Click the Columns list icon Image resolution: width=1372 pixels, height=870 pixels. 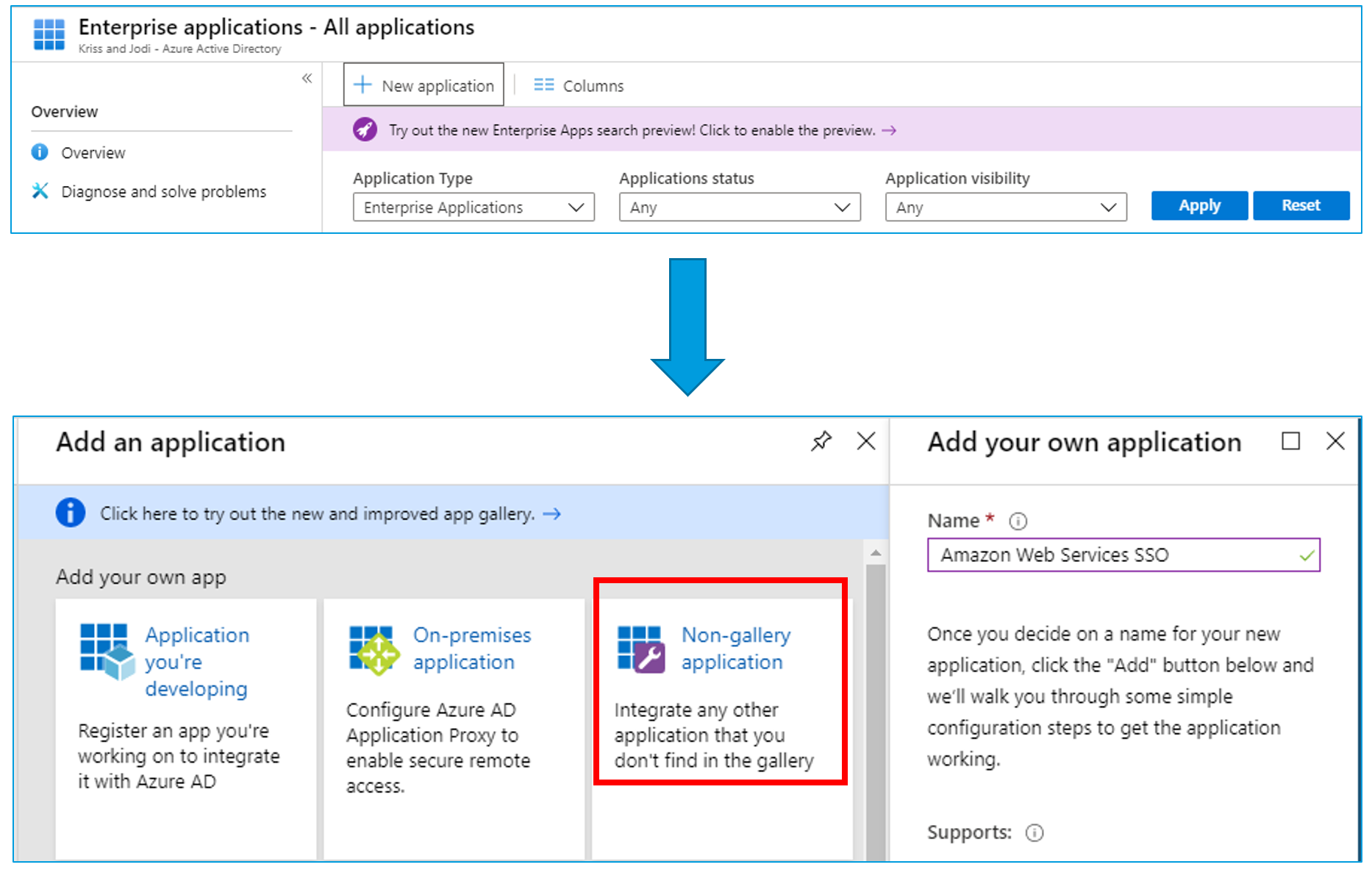pos(544,85)
